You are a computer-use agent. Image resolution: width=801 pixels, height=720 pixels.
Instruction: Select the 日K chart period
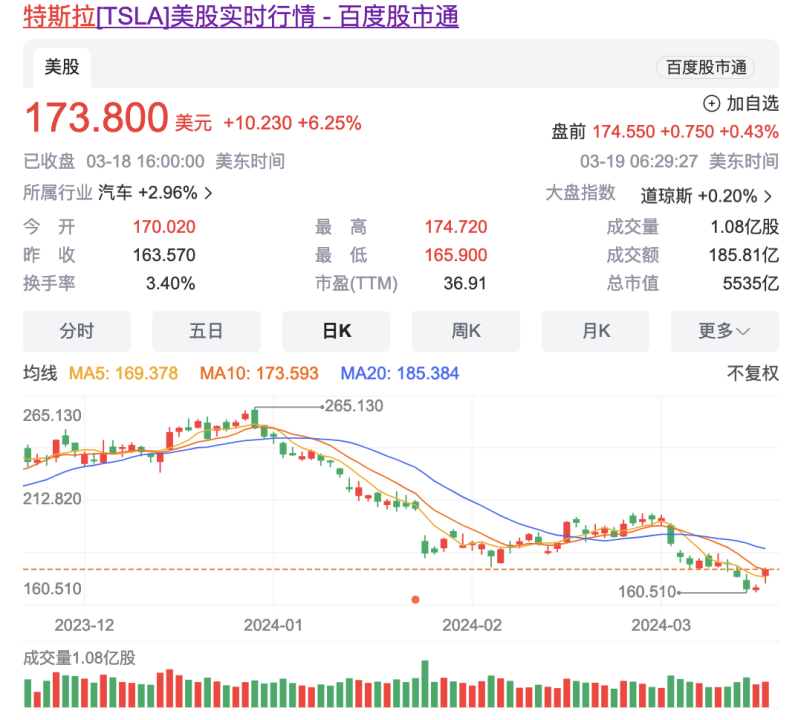(336, 331)
